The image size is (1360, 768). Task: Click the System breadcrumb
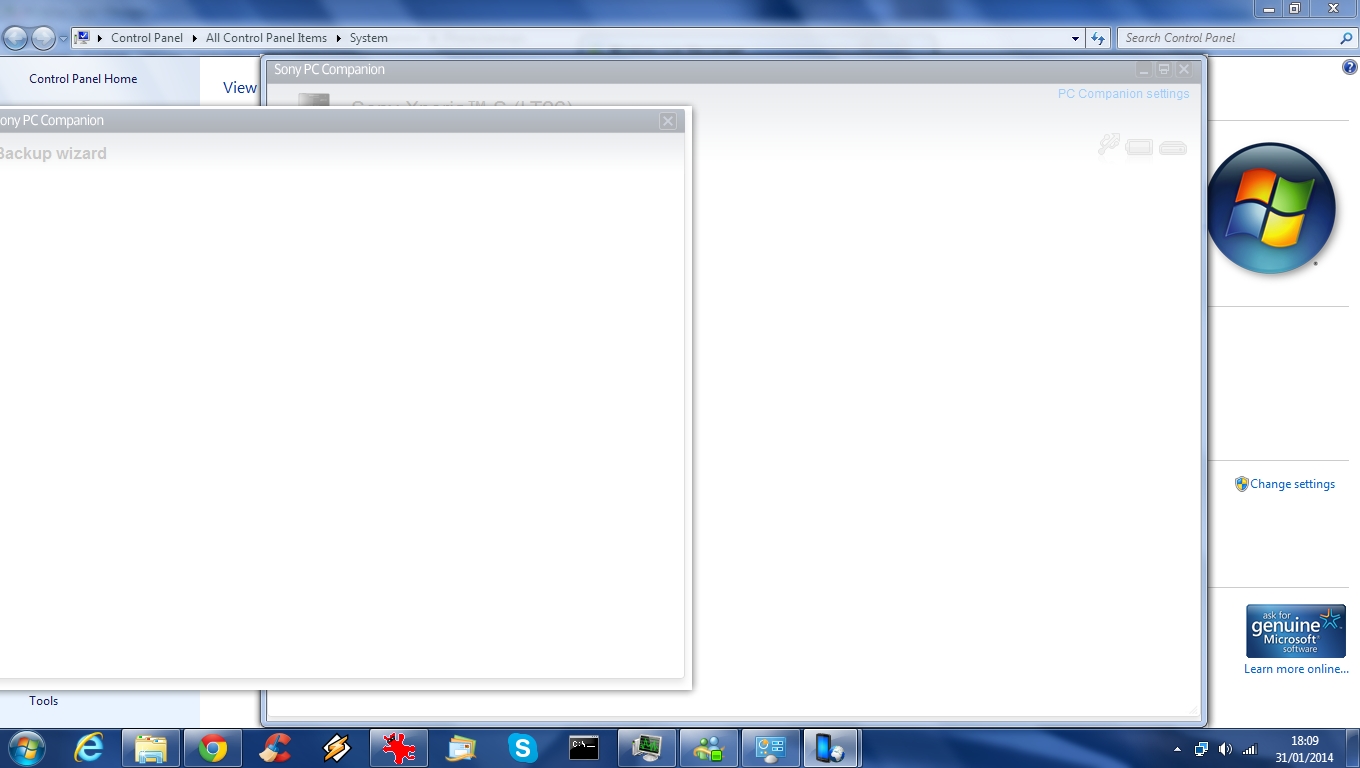368,38
